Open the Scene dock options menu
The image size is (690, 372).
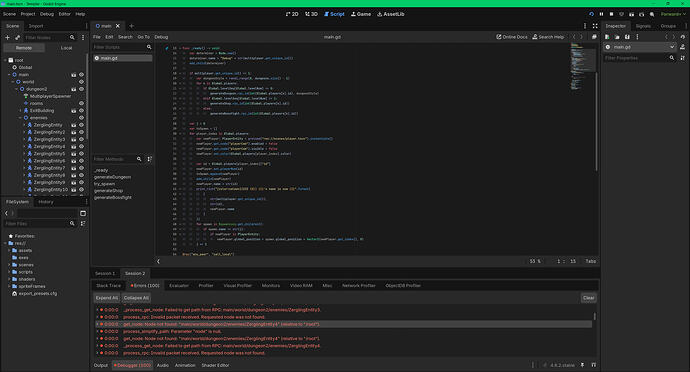click(x=83, y=37)
